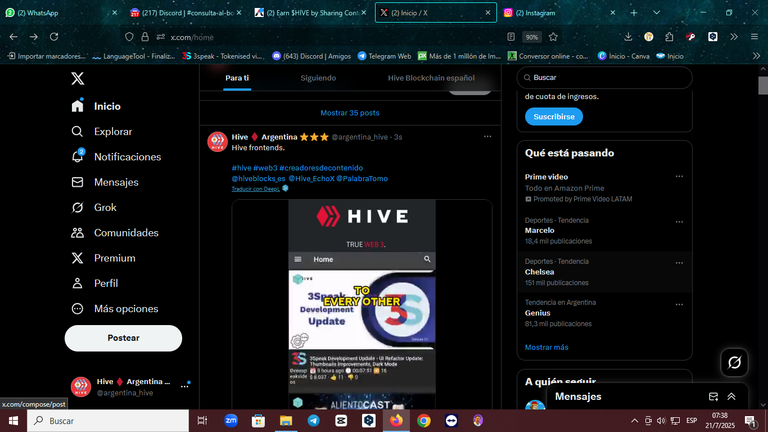
Task: Open a new browser tab
Action: [634, 13]
